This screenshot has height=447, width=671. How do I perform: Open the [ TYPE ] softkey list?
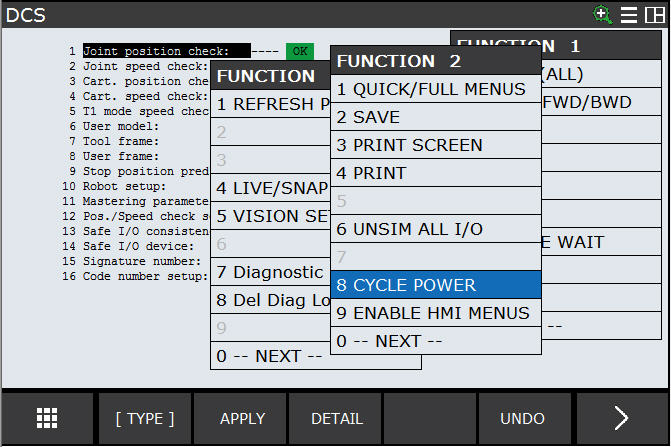[x=144, y=418]
